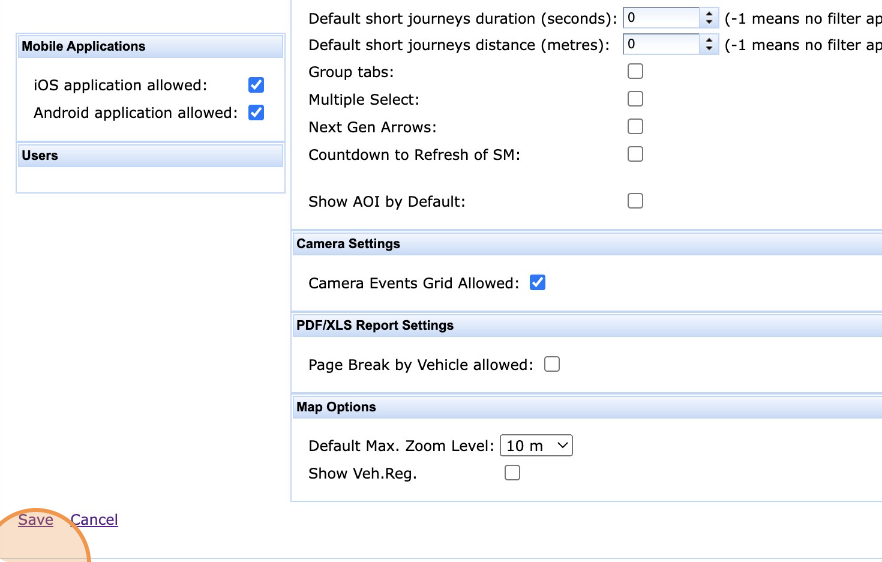The height and width of the screenshot is (562, 882).
Task: Tick the Show Veh.Reg. checkbox
Action: tap(513, 473)
